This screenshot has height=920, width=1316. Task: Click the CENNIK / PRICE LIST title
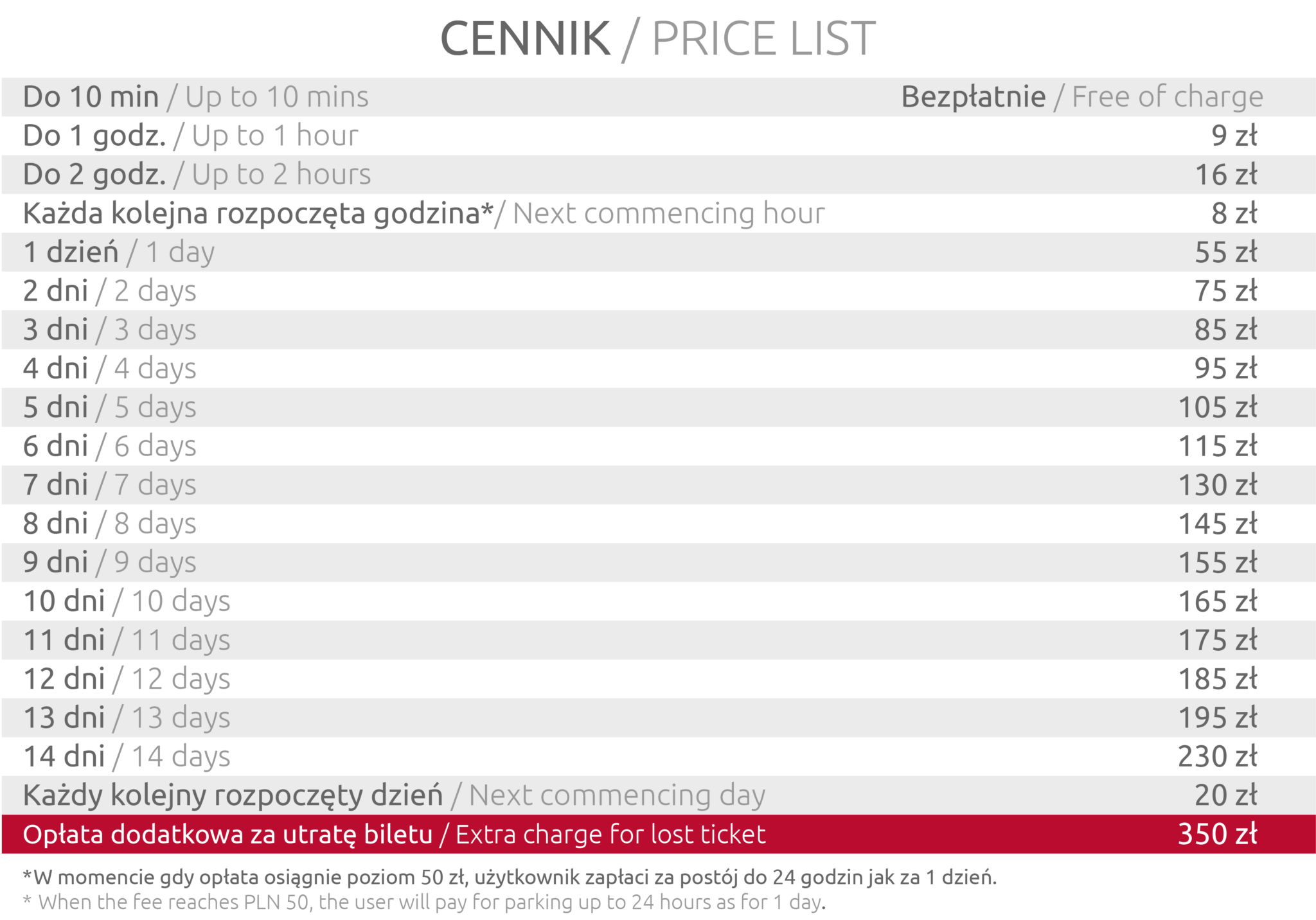tap(658, 39)
